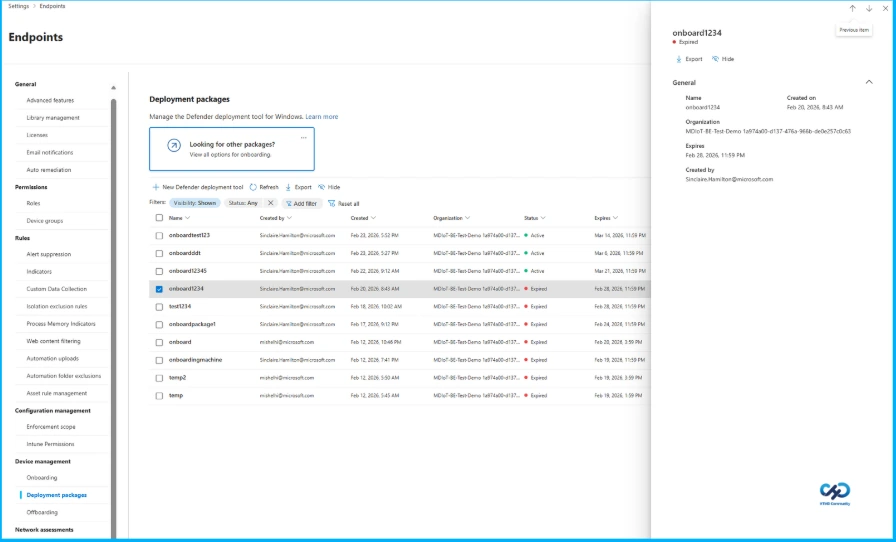The height and width of the screenshot is (542, 896).
Task: Open Offboarding in the sidebar
Action: click(x=42, y=513)
